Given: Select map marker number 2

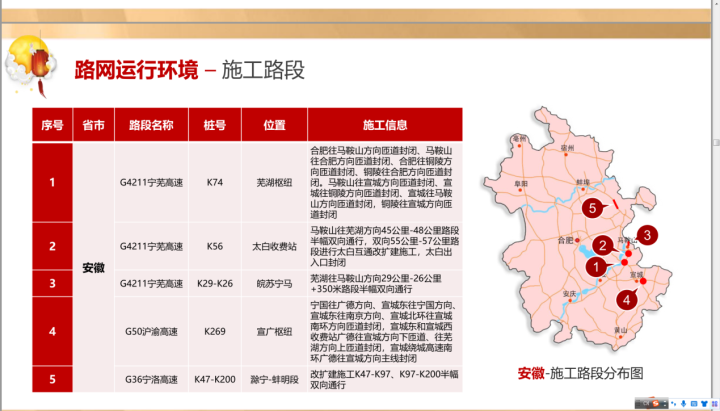Looking at the screenshot, I should coord(602,246).
